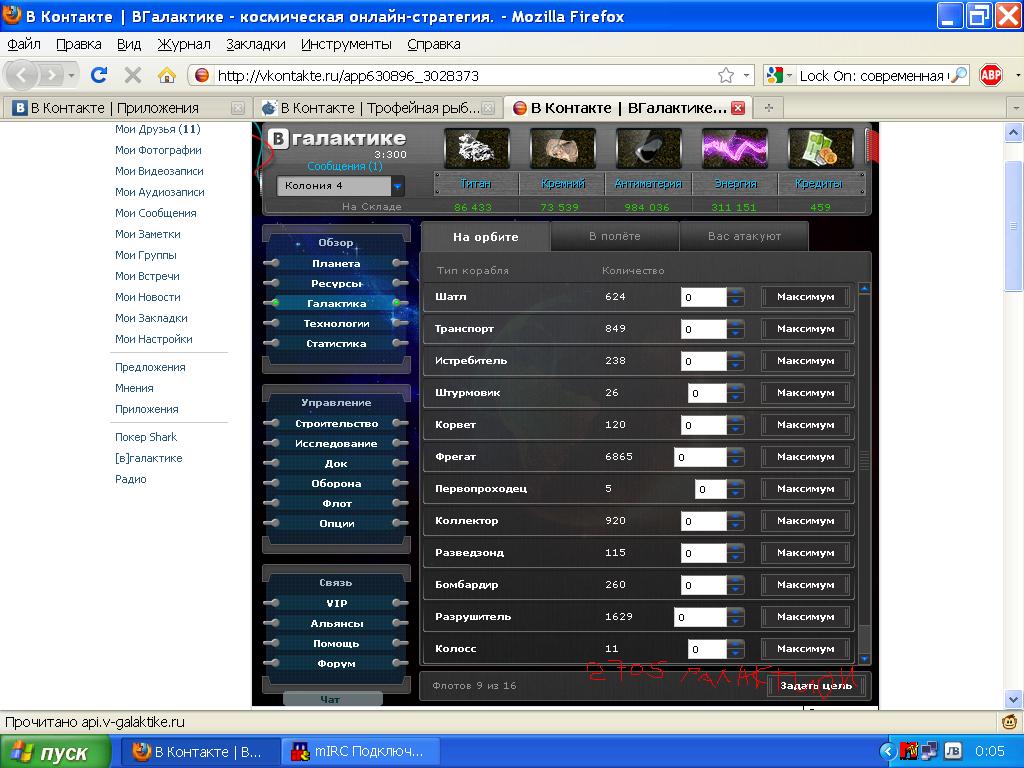Image resolution: width=1024 pixels, height=768 pixels.
Task: Open Сообщения (1) link
Action: tap(345, 167)
